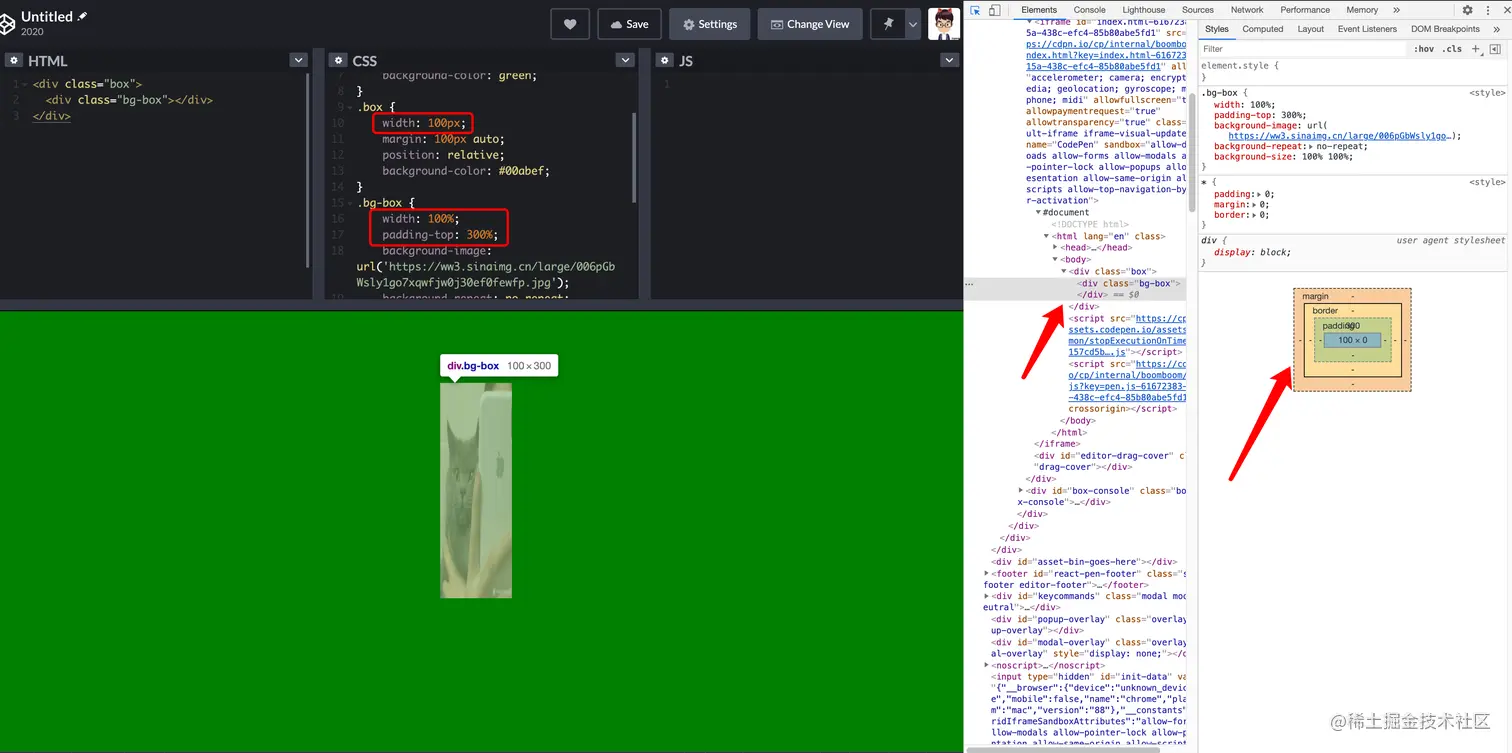The height and width of the screenshot is (753, 1512).
Task: Click the 100 × 0 content box in box model
Action: 1352,340
